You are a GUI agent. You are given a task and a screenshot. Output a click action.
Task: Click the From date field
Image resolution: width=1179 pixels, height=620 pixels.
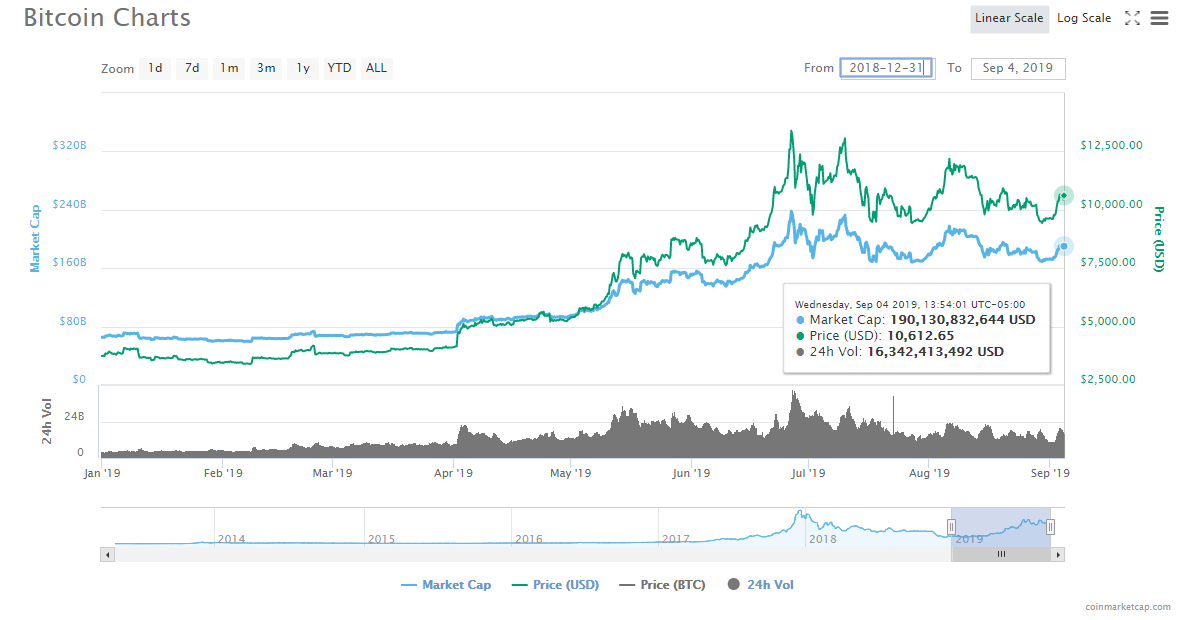886,68
